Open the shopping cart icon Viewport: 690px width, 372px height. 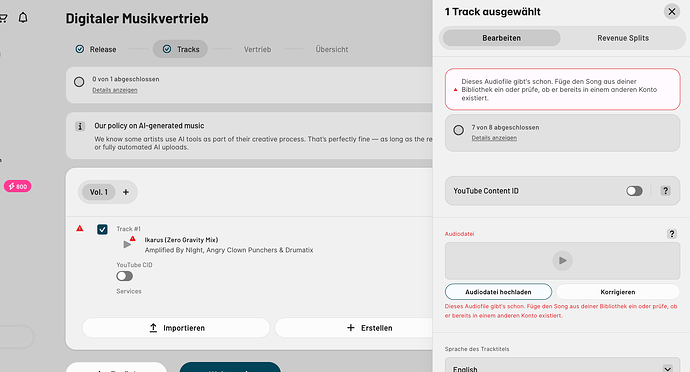tap(3, 18)
